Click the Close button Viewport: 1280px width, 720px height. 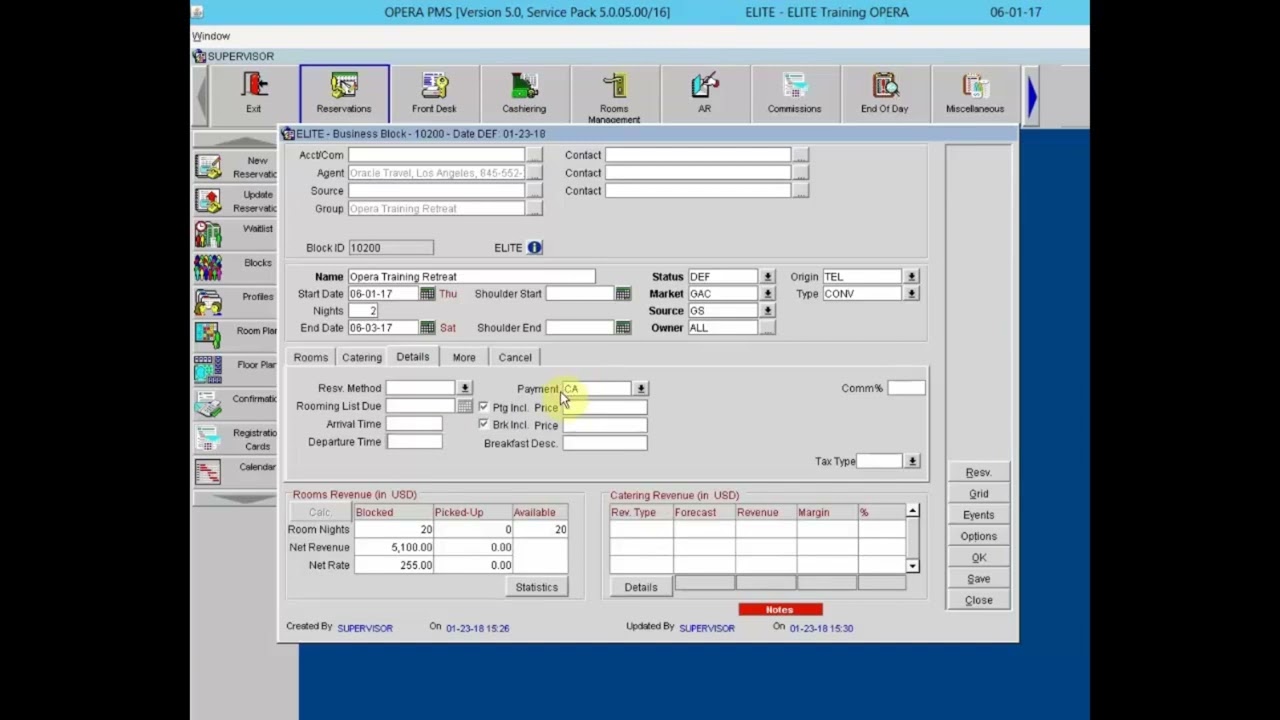pyautogui.click(x=979, y=600)
